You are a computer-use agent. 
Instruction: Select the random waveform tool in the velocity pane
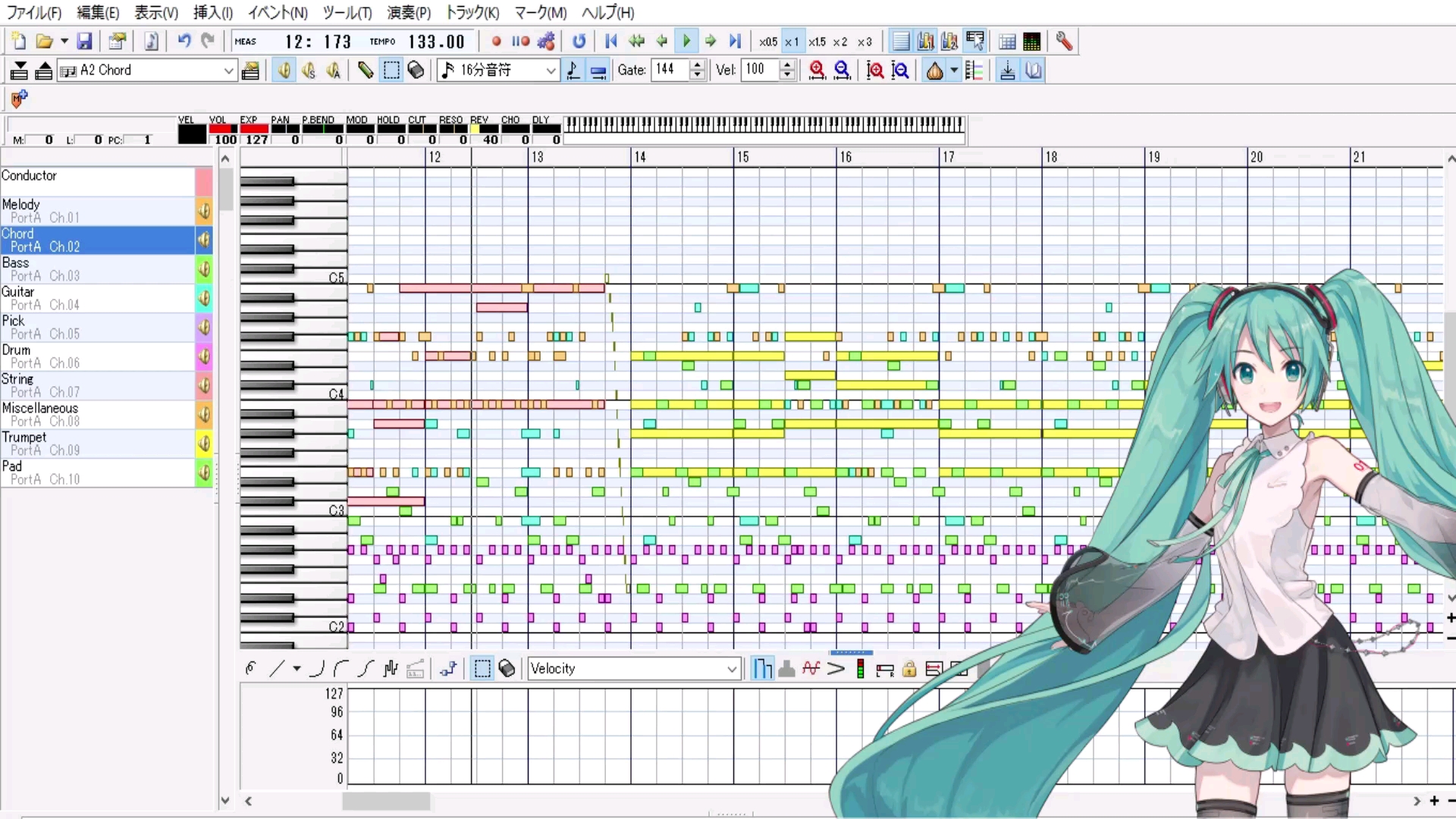click(391, 669)
